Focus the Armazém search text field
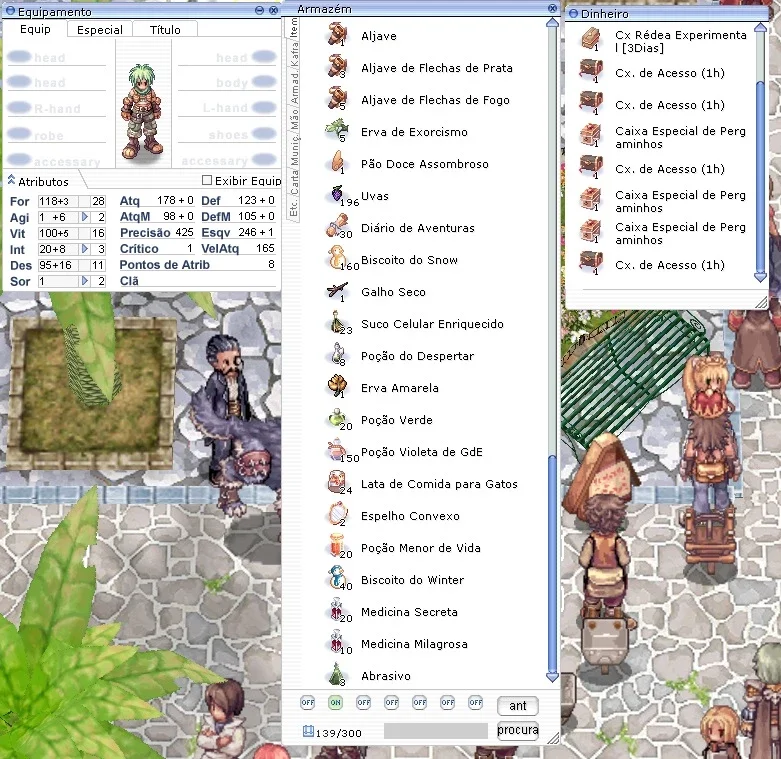Screen dimensions: 781x759 pos(436,731)
